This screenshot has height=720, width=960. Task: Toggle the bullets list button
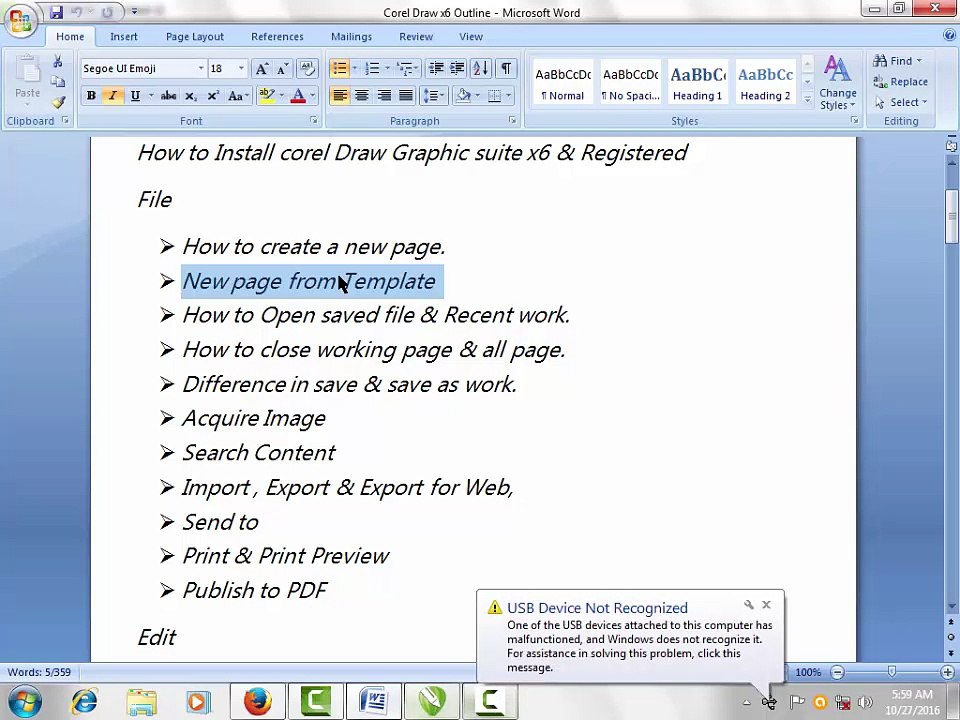click(339, 68)
